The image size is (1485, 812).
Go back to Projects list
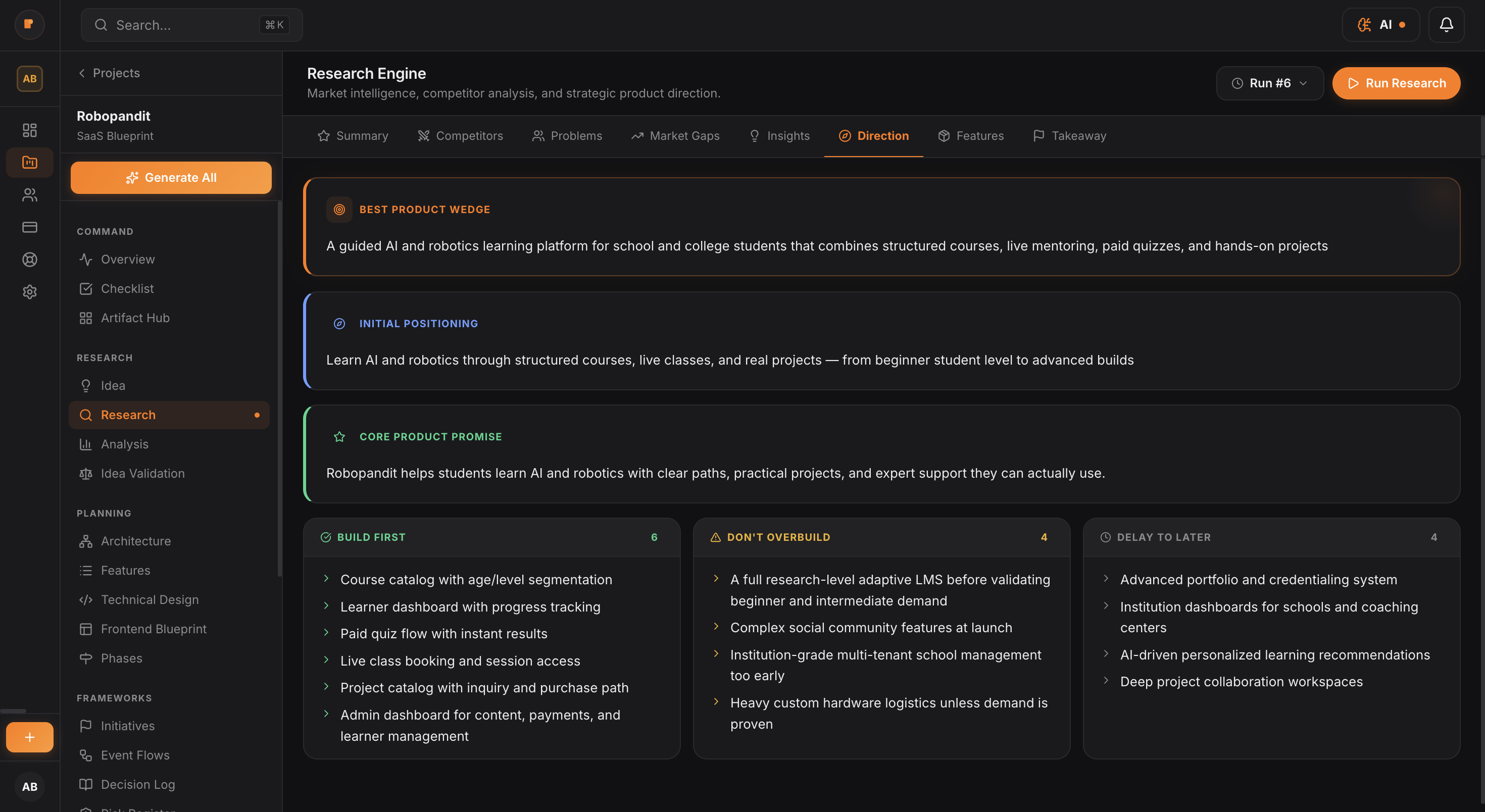point(109,73)
